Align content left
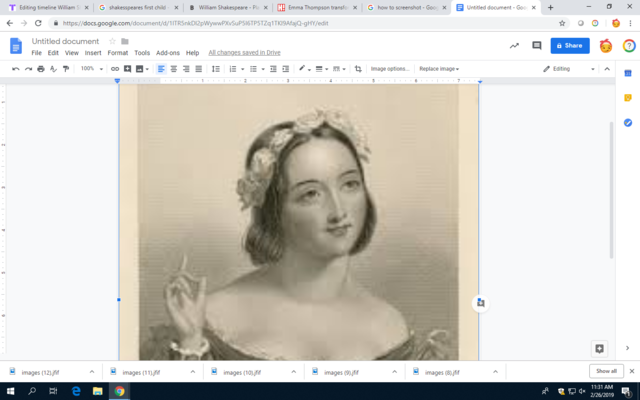The width and height of the screenshot is (640, 400). (161, 69)
